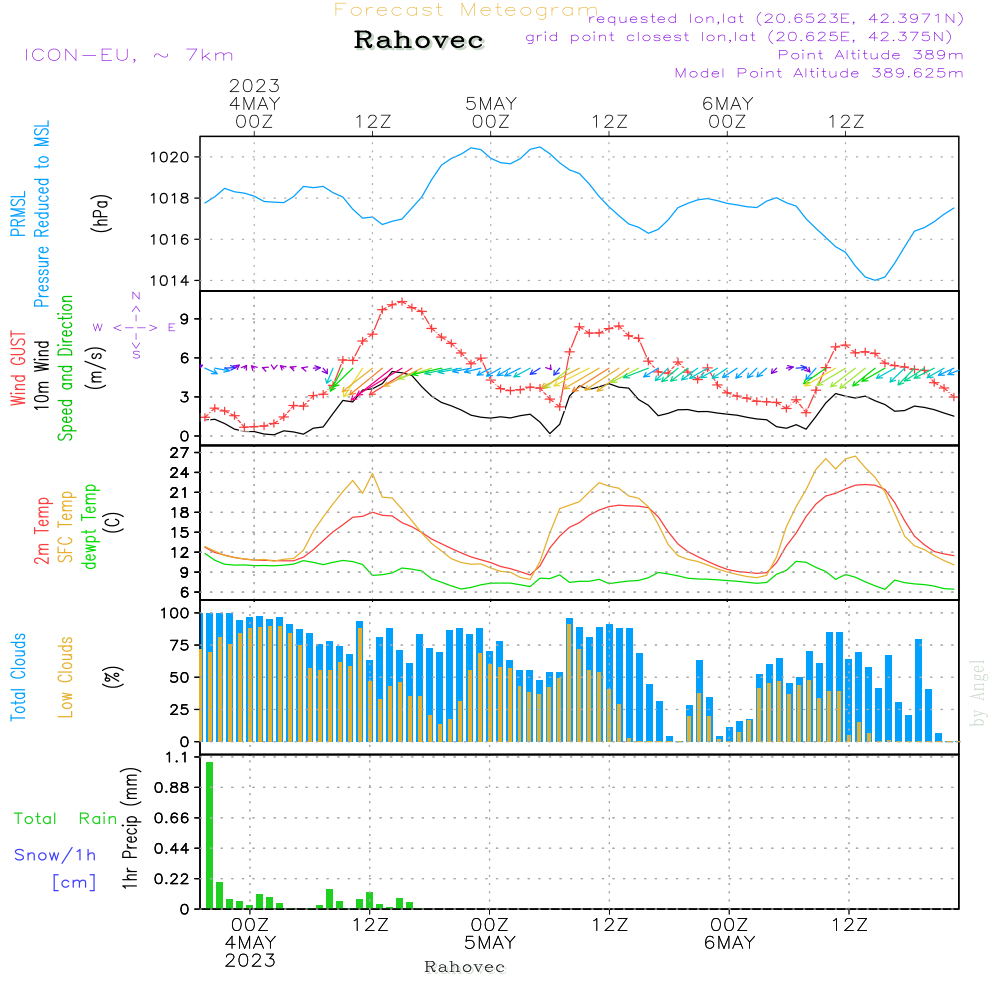
Task: Click the requested lon,lat coordinates text
Action: tap(775, 19)
